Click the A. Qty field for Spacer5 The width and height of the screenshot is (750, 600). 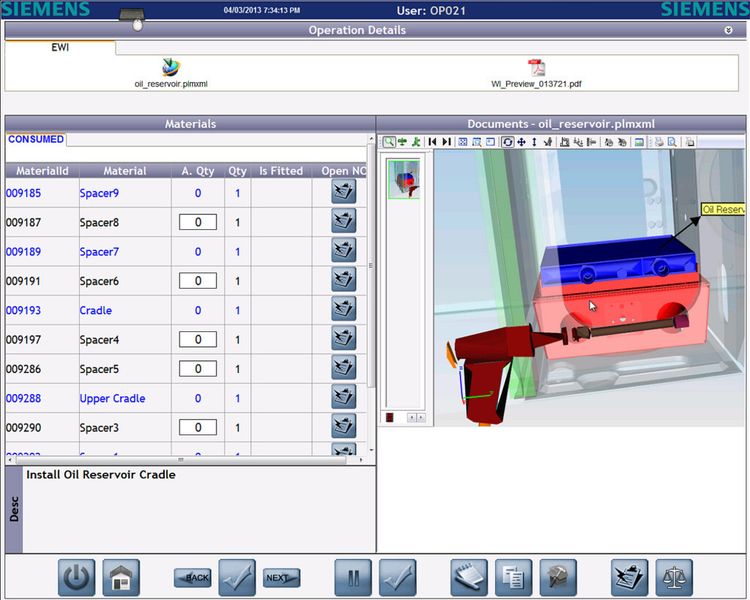pos(198,369)
